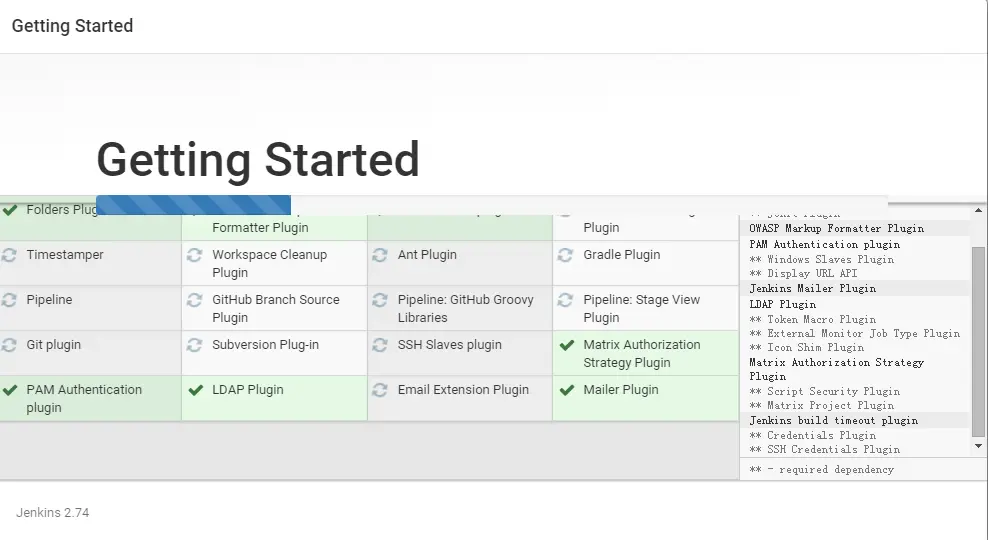Screen dimensions: 988x540
Task: Click Display URL API log entry
Action: (803, 273)
